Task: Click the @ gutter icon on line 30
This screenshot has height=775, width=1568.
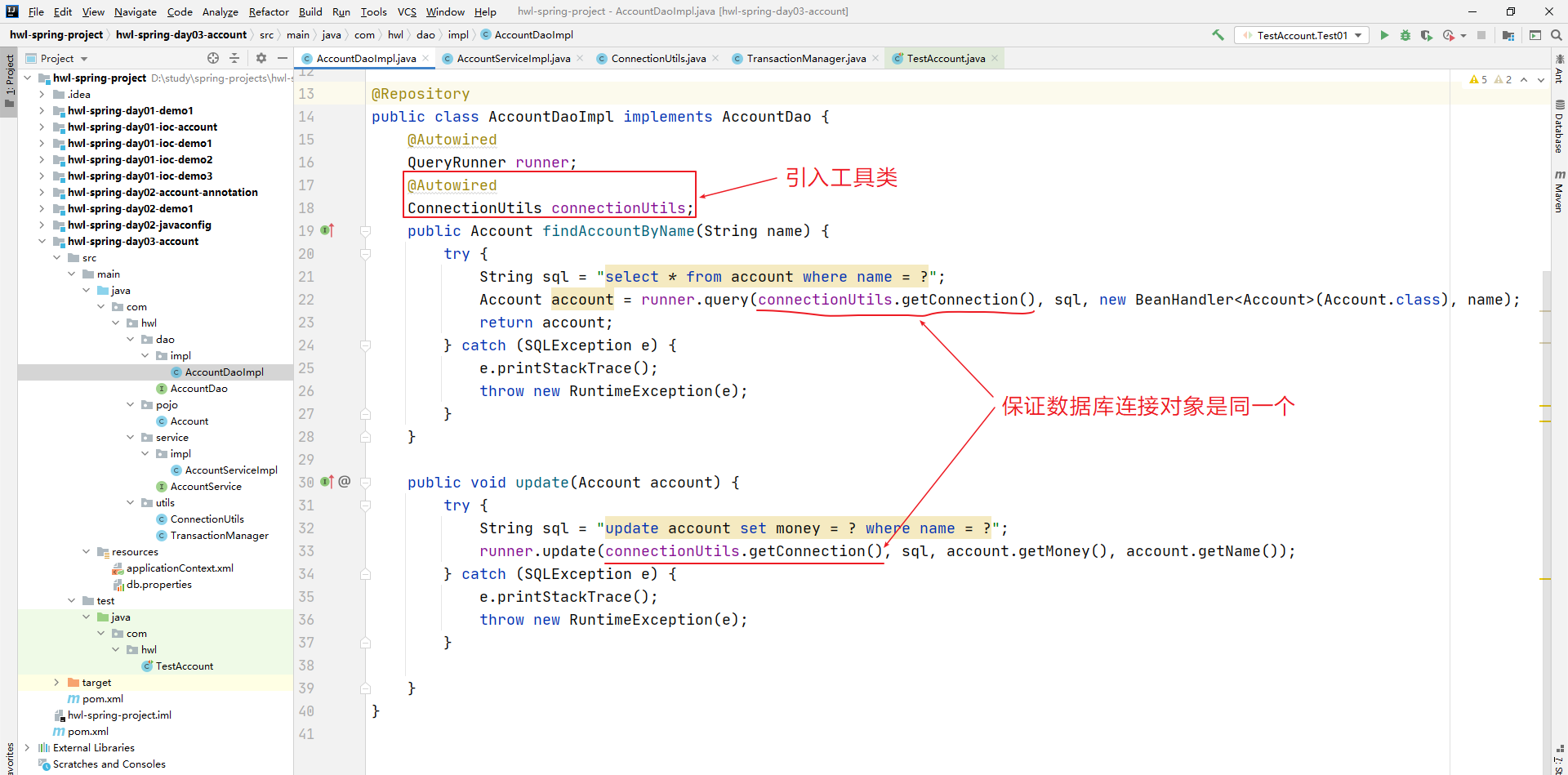Action: [345, 482]
